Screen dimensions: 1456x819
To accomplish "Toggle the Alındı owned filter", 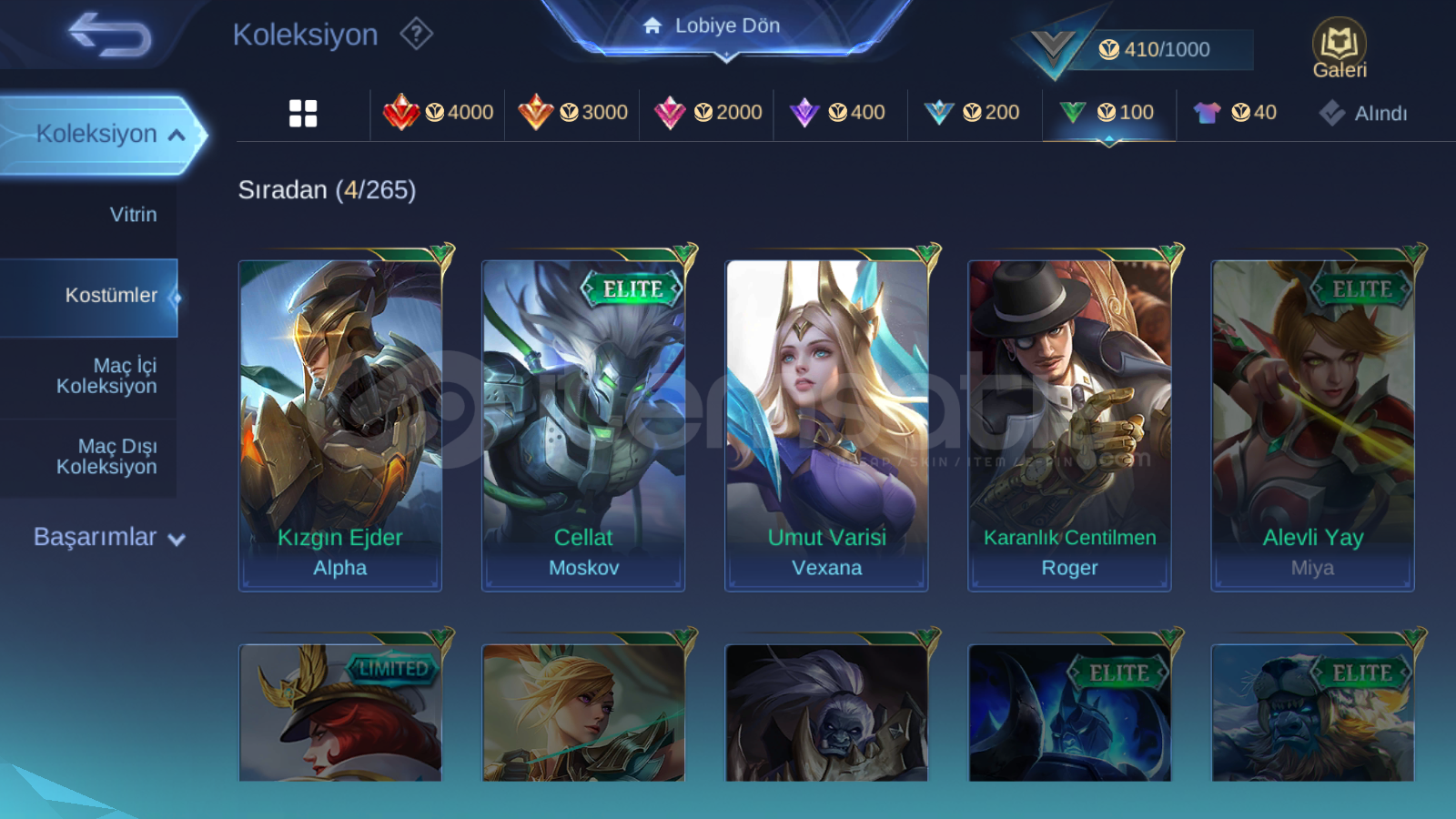I will tap(1363, 113).
